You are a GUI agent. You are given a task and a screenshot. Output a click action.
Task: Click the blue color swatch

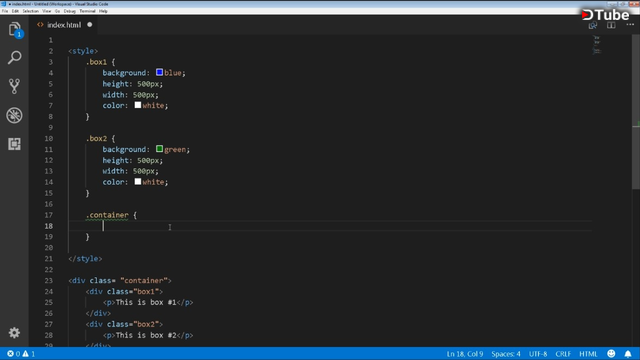(160, 72)
